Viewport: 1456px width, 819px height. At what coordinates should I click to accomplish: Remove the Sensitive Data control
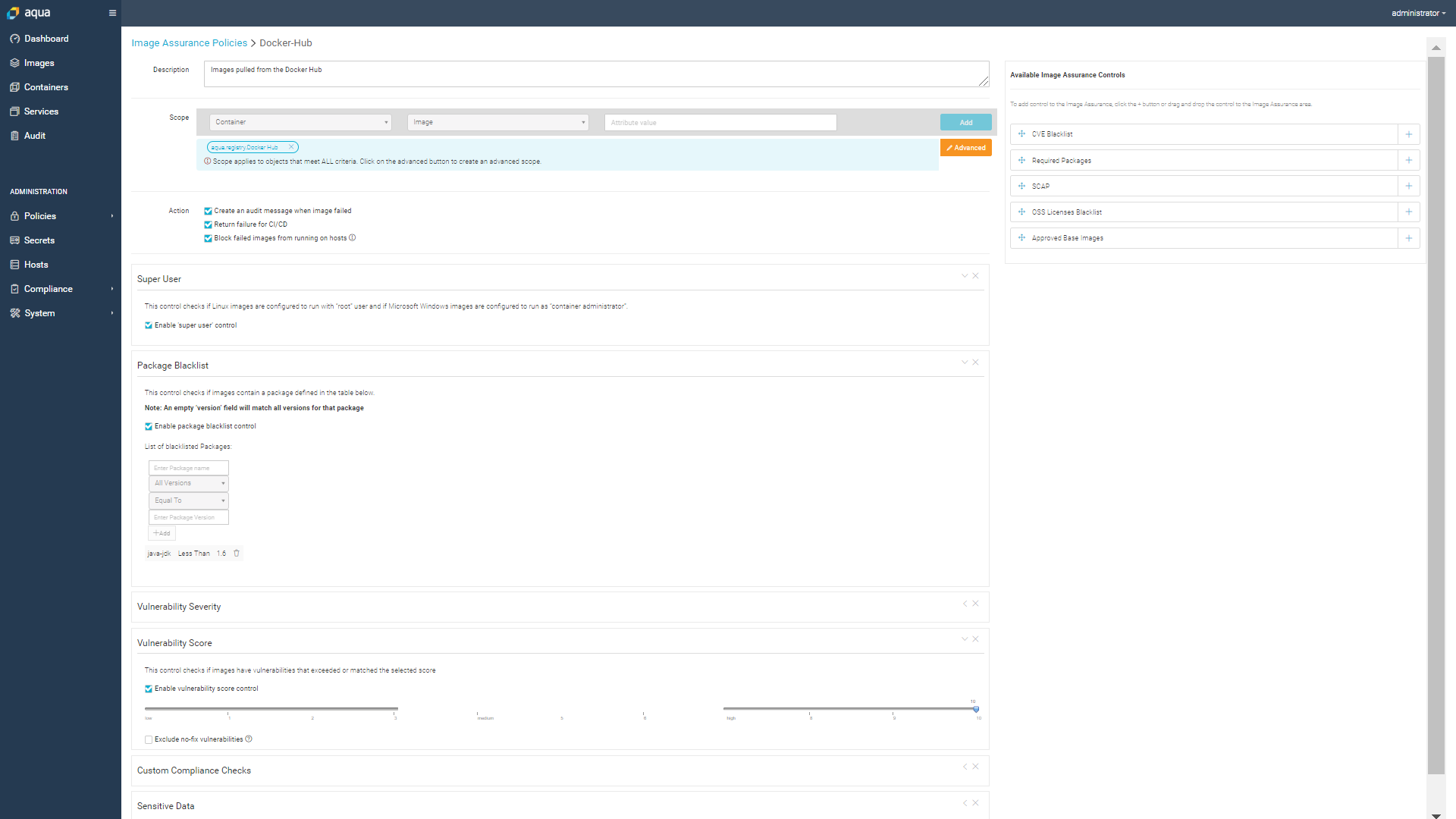[976, 803]
